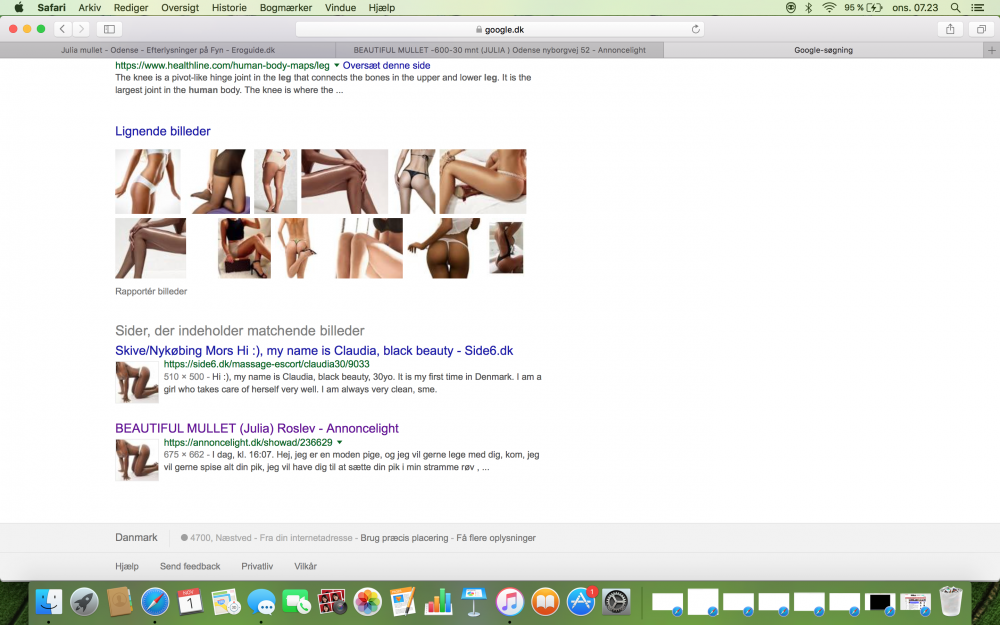Select the Google-søgning tab
The width and height of the screenshot is (1000, 625).
[823, 50]
